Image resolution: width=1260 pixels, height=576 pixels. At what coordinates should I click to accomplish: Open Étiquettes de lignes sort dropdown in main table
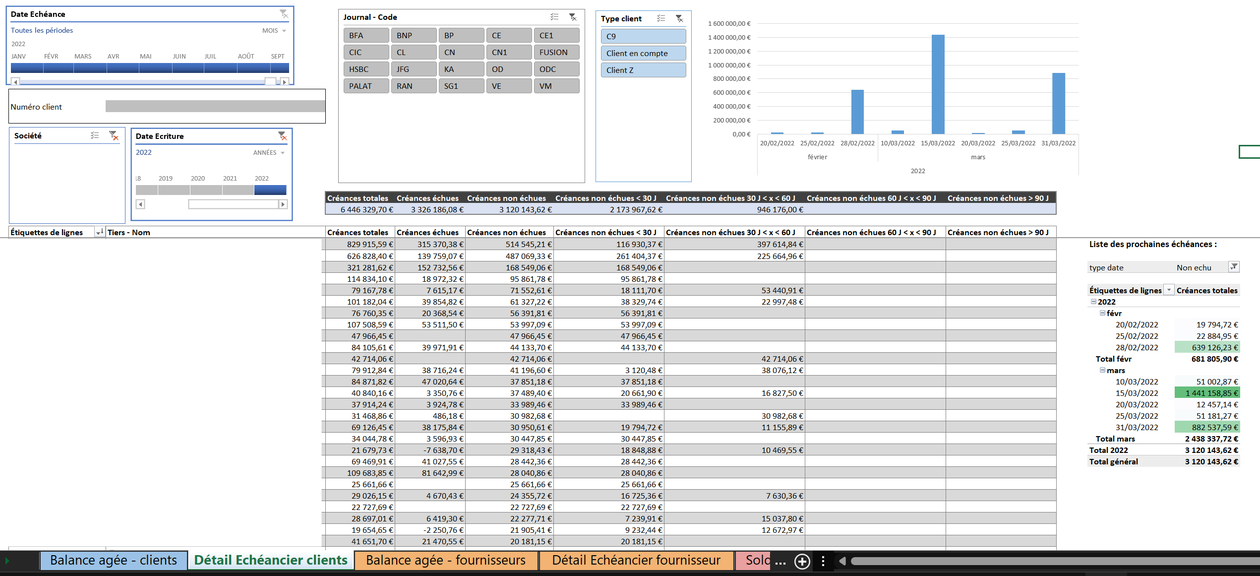99,232
